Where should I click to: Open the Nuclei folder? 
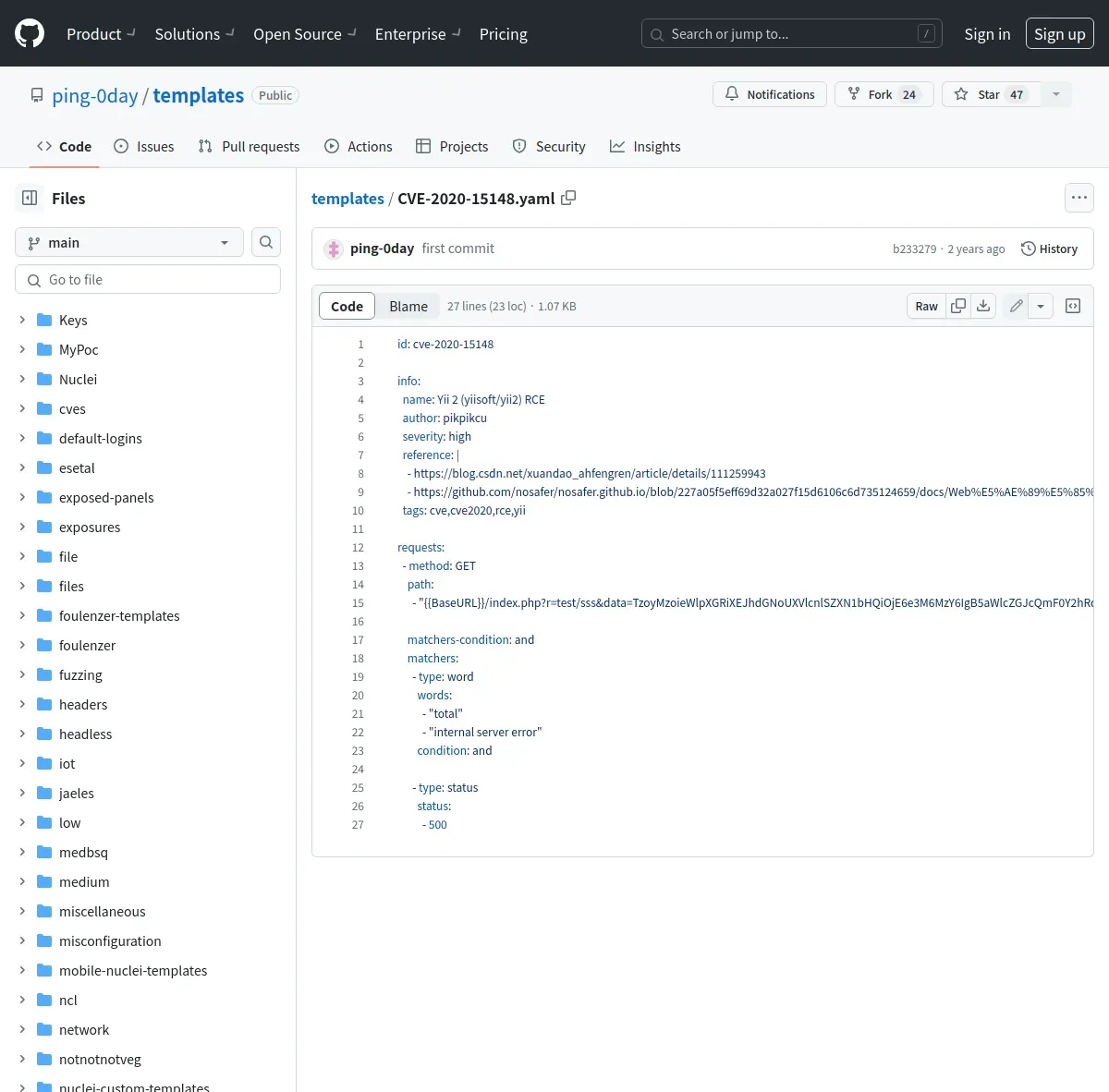coord(78,379)
